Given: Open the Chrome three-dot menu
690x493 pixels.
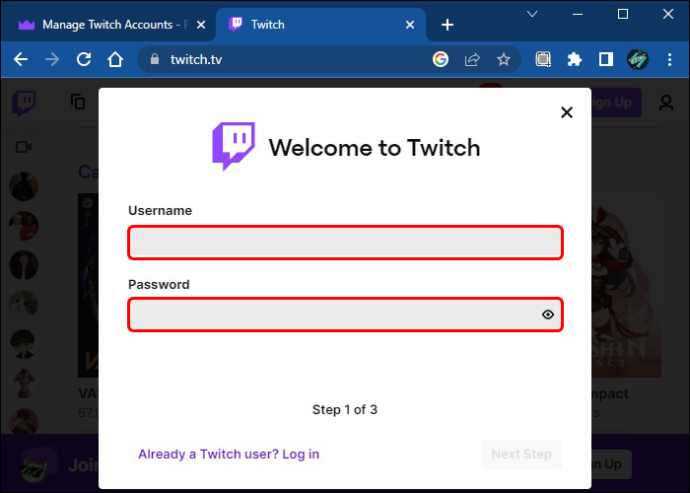Looking at the screenshot, I should pyautogui.click(x=669, y=59).
